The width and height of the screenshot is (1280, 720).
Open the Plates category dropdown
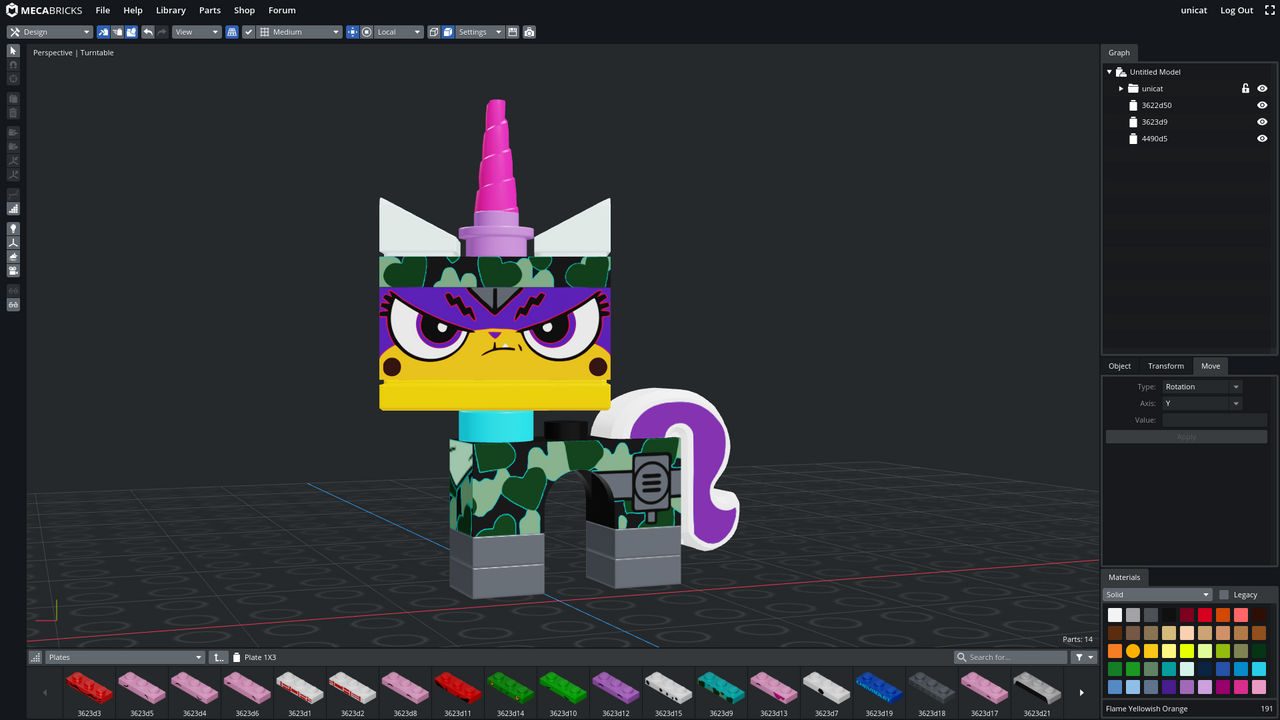coord(125,657)
